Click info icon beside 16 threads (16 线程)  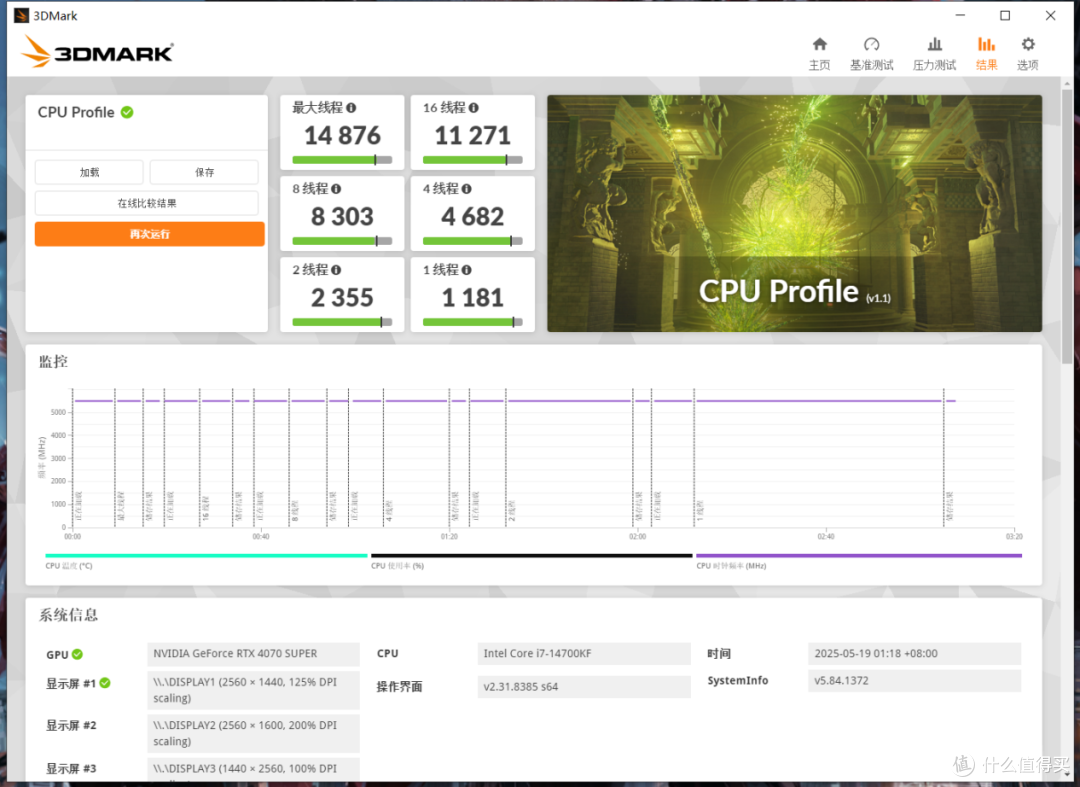click(x=474, y=108)
